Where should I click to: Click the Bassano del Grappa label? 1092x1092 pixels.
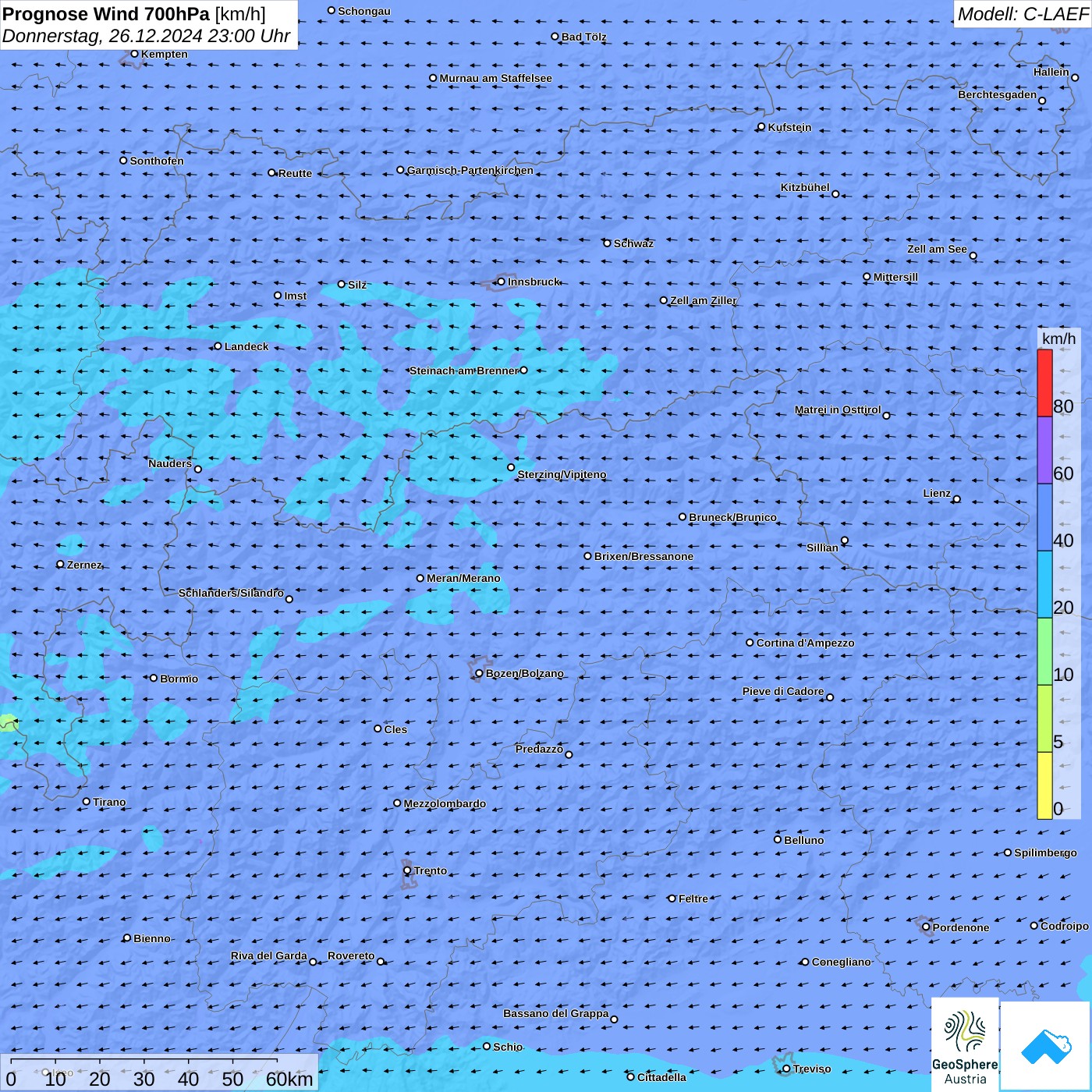555,1013
